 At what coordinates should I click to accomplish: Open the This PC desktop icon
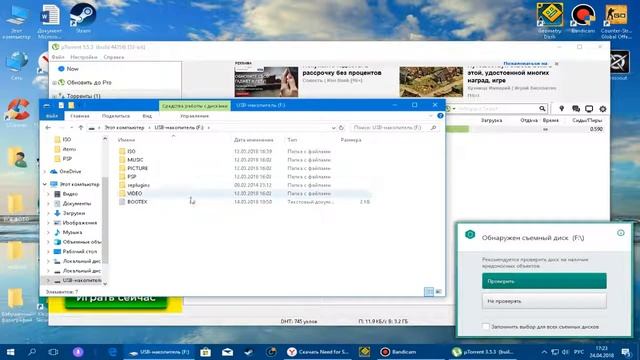click(x=16, y=22)
